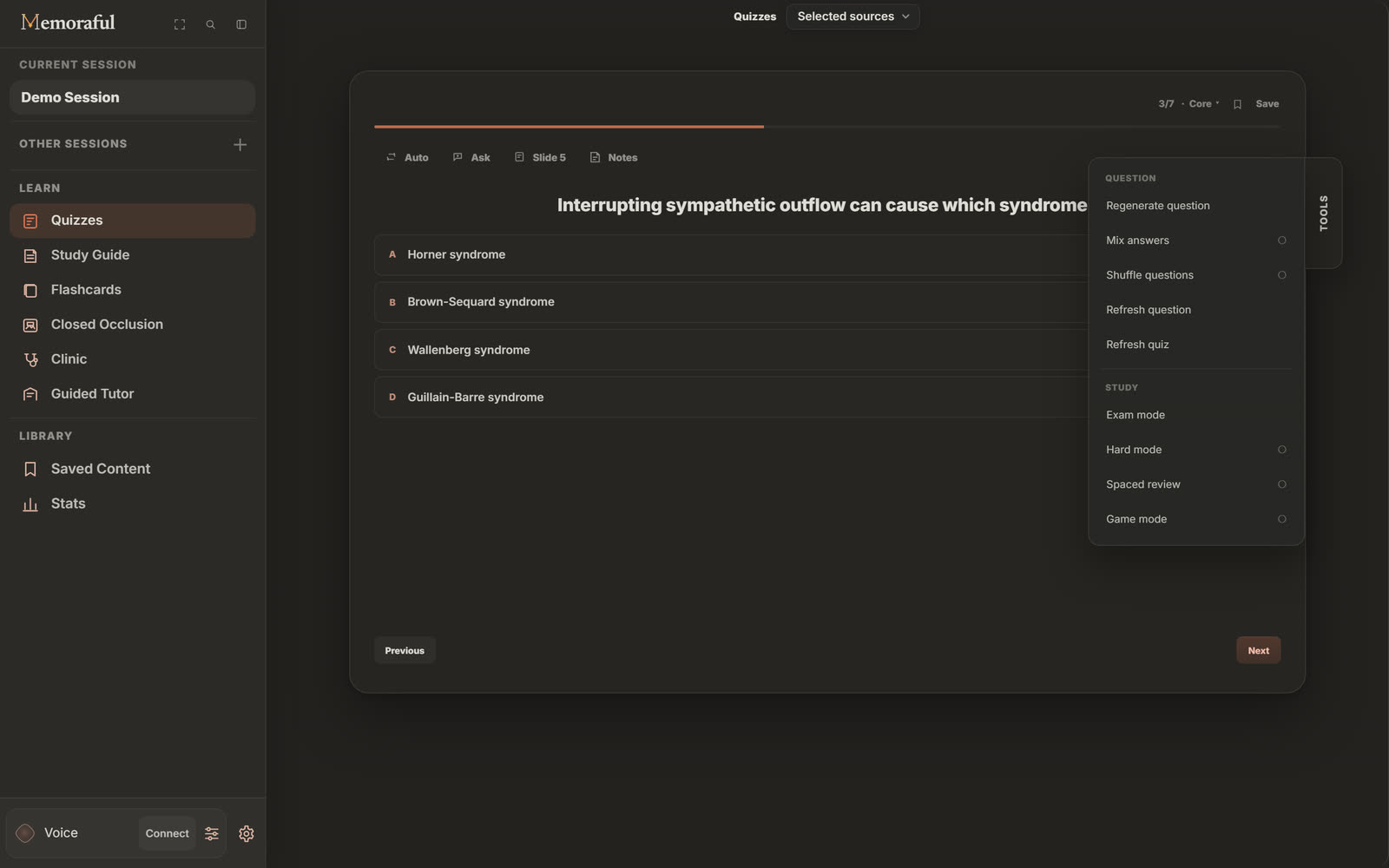Click the Auto loop icon
This screenshot has width=1389, height=868.
coord(392,157)
